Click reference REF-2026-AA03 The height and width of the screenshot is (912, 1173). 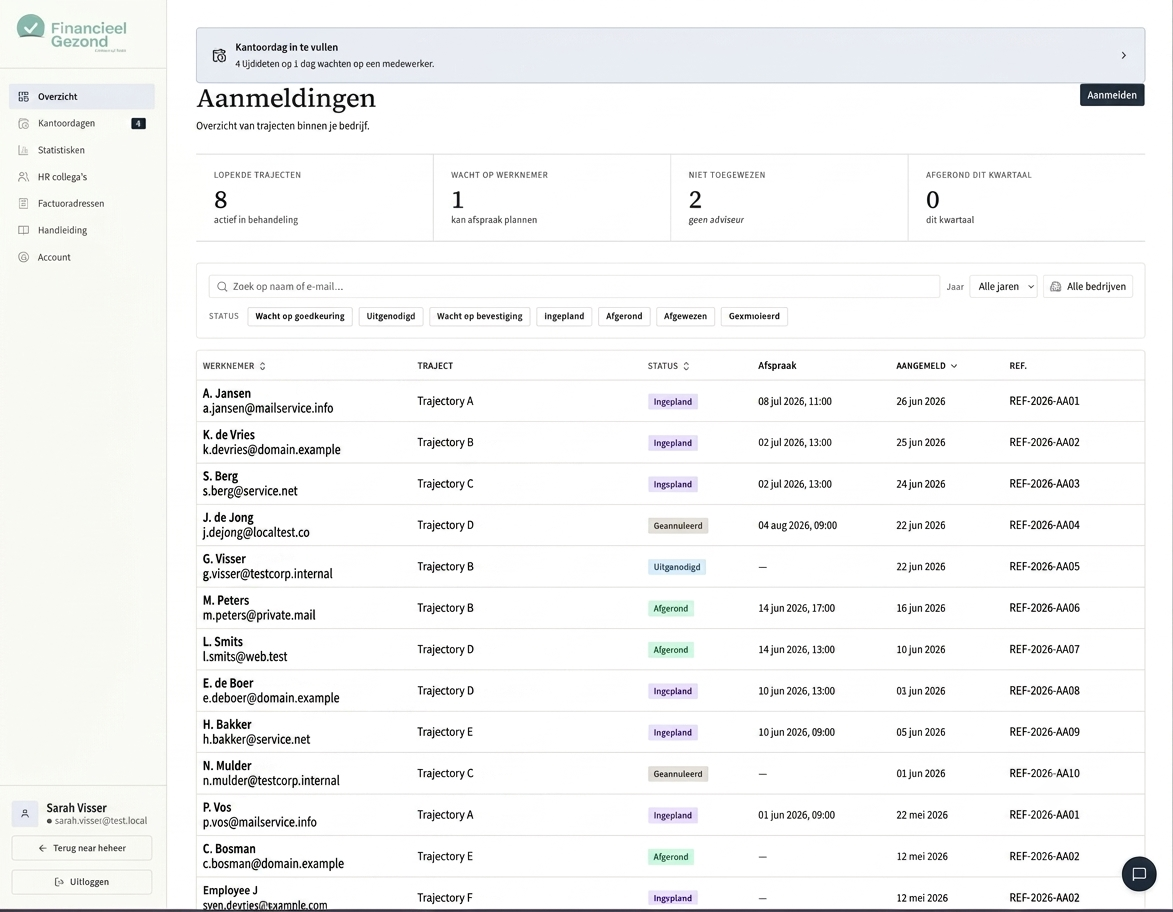pyautogui.click(x=1044, y=484)
